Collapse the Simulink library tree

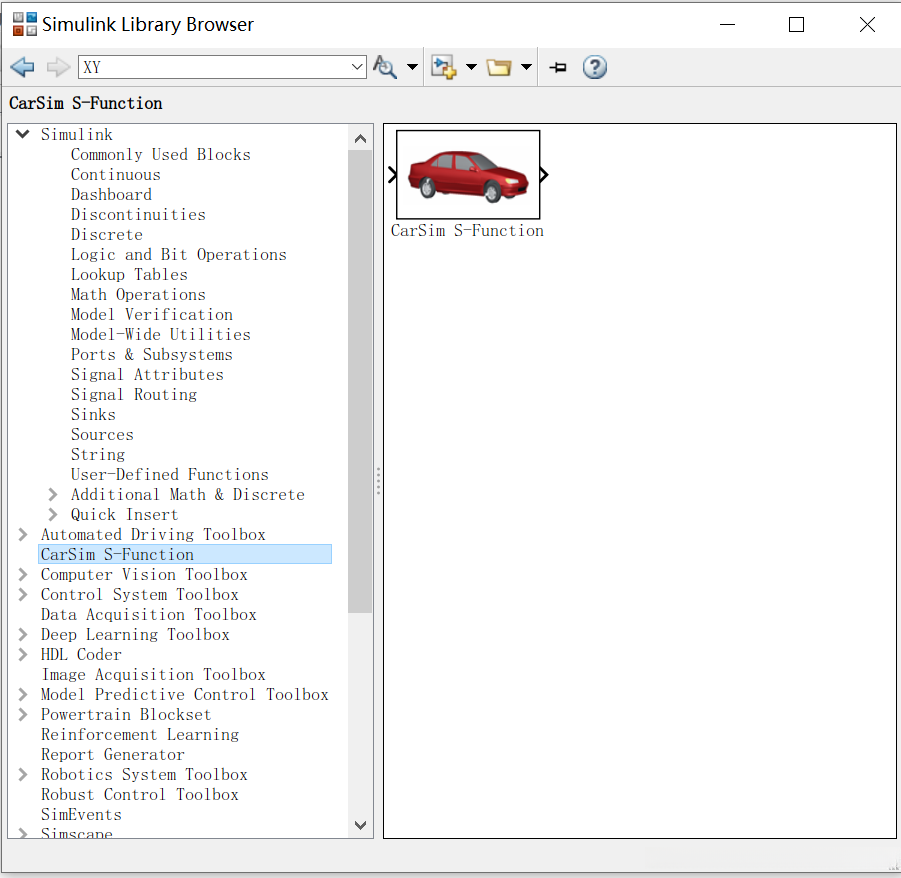click(x=22, y=134)
